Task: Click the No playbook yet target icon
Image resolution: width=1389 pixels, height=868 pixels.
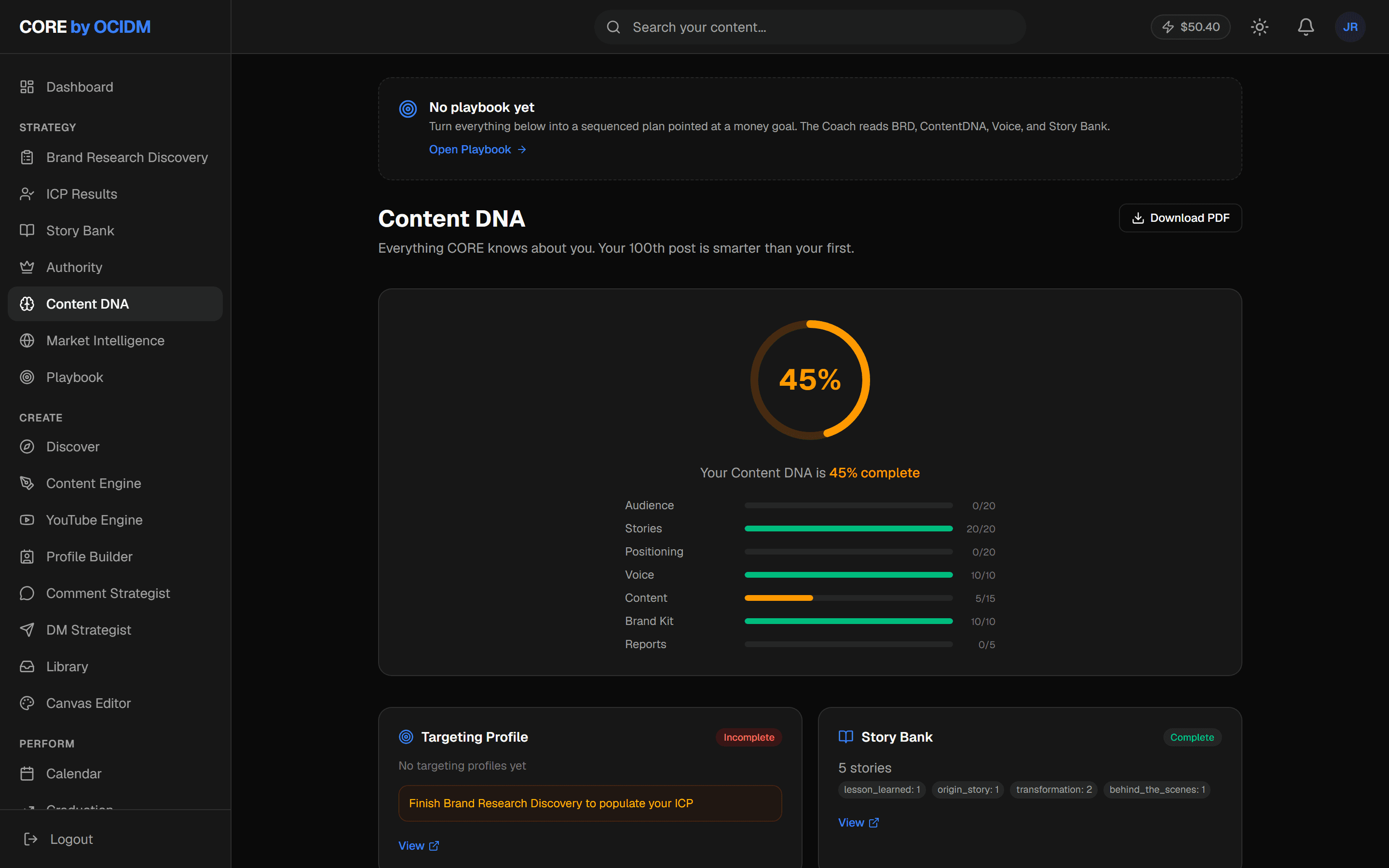Action: [x=408, y=108]
